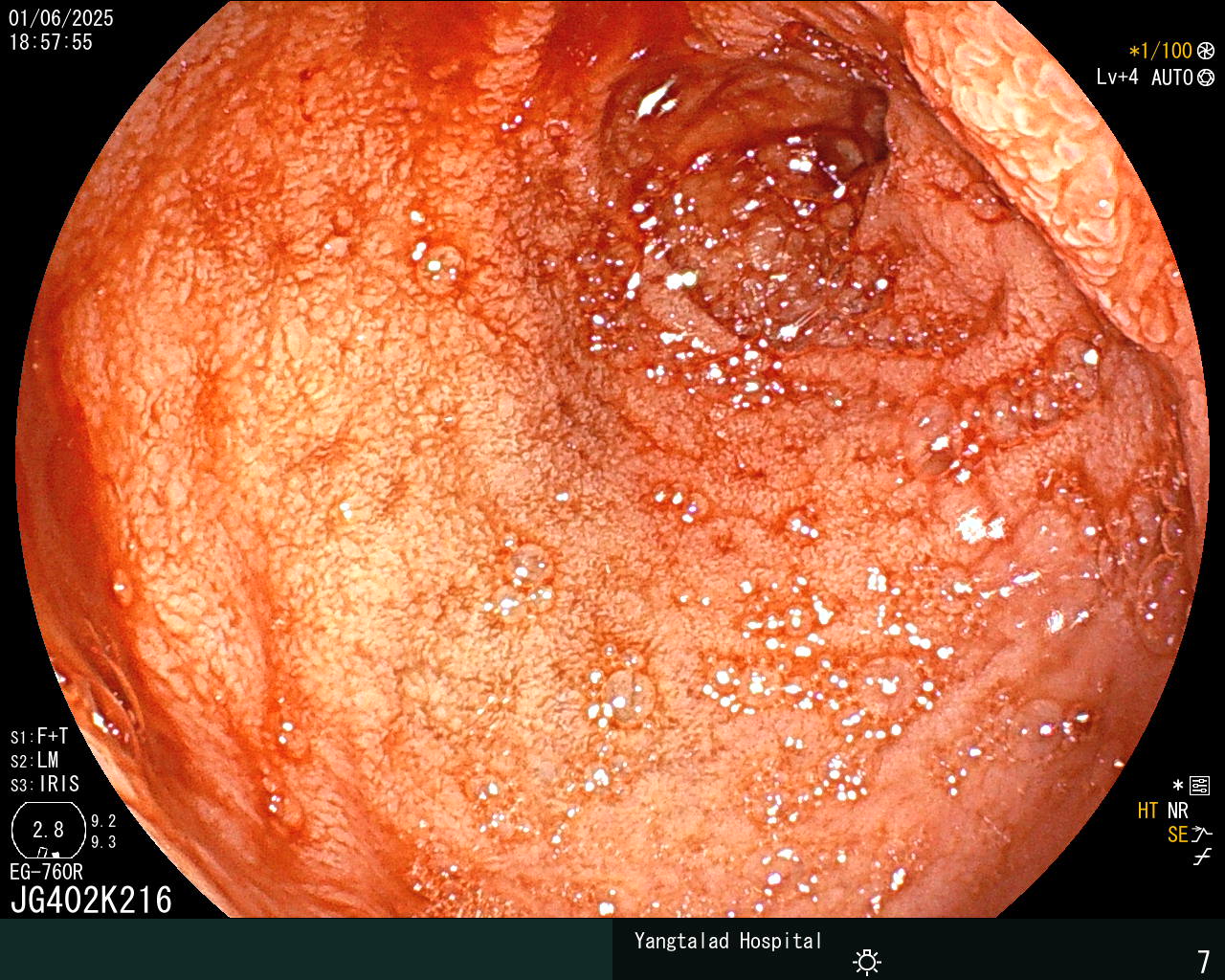The image size is (1225, 980).
Task: Click the endoscopic image view
Action: 612,459
